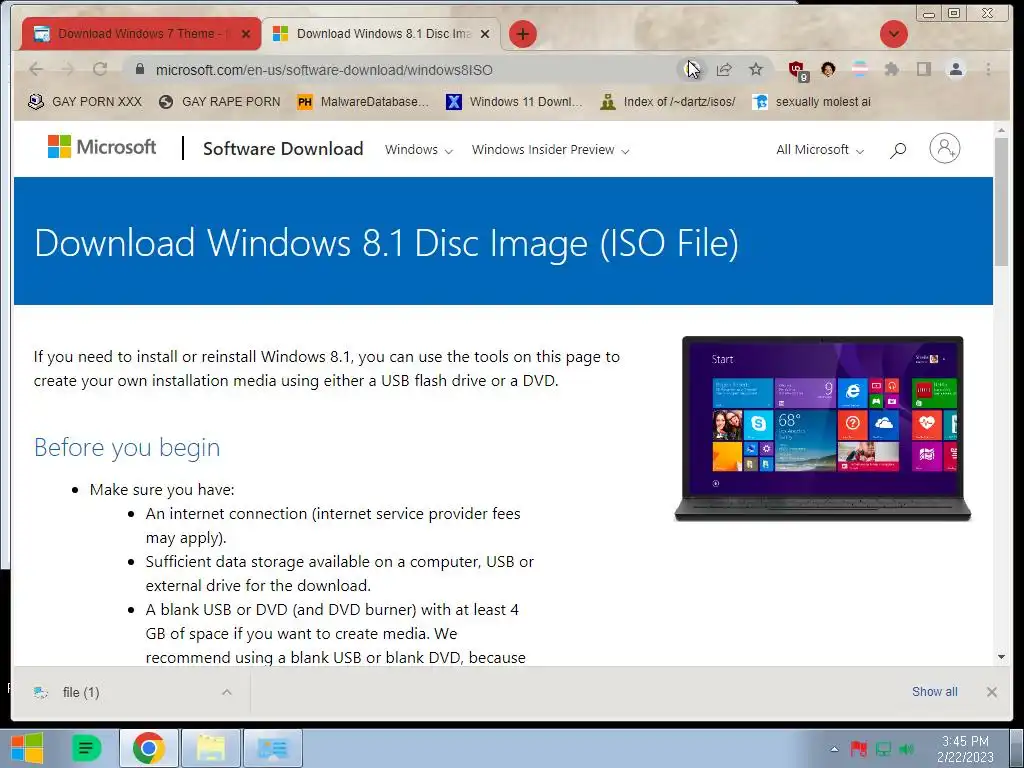Go back to the previous page

(x=36, y=69)
